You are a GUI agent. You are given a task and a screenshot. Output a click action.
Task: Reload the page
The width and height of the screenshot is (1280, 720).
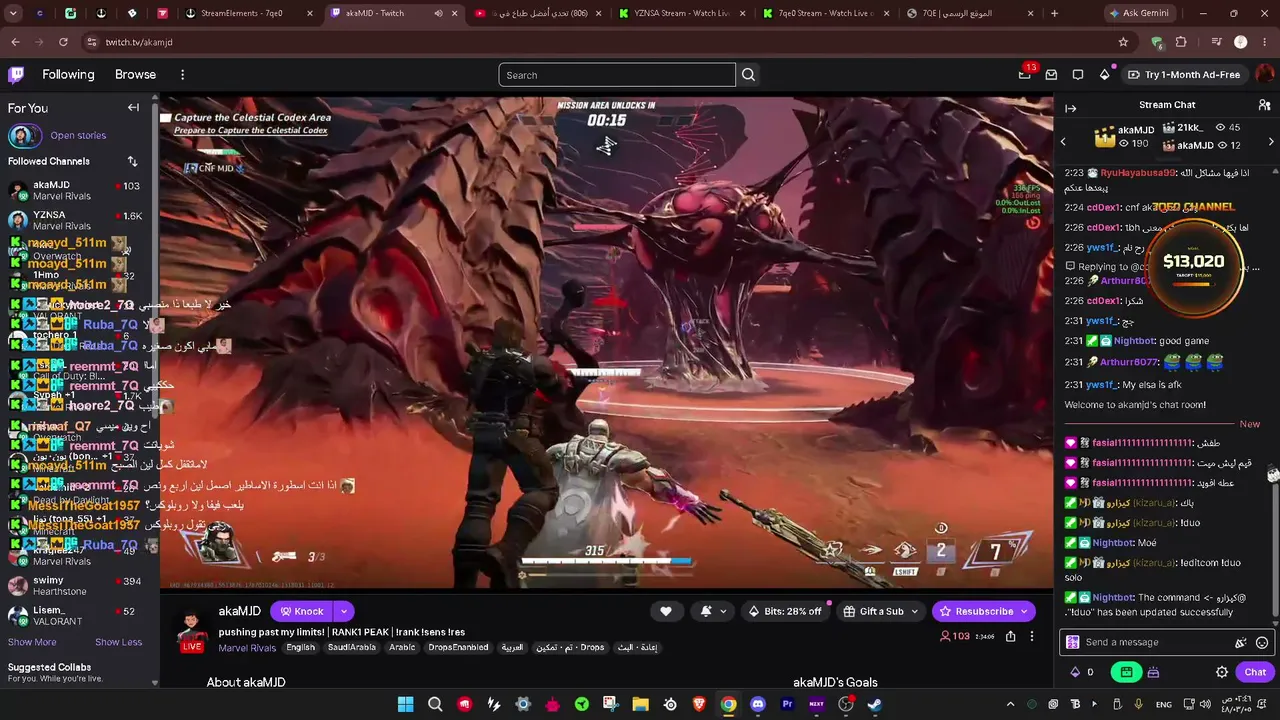coord(63,42)
